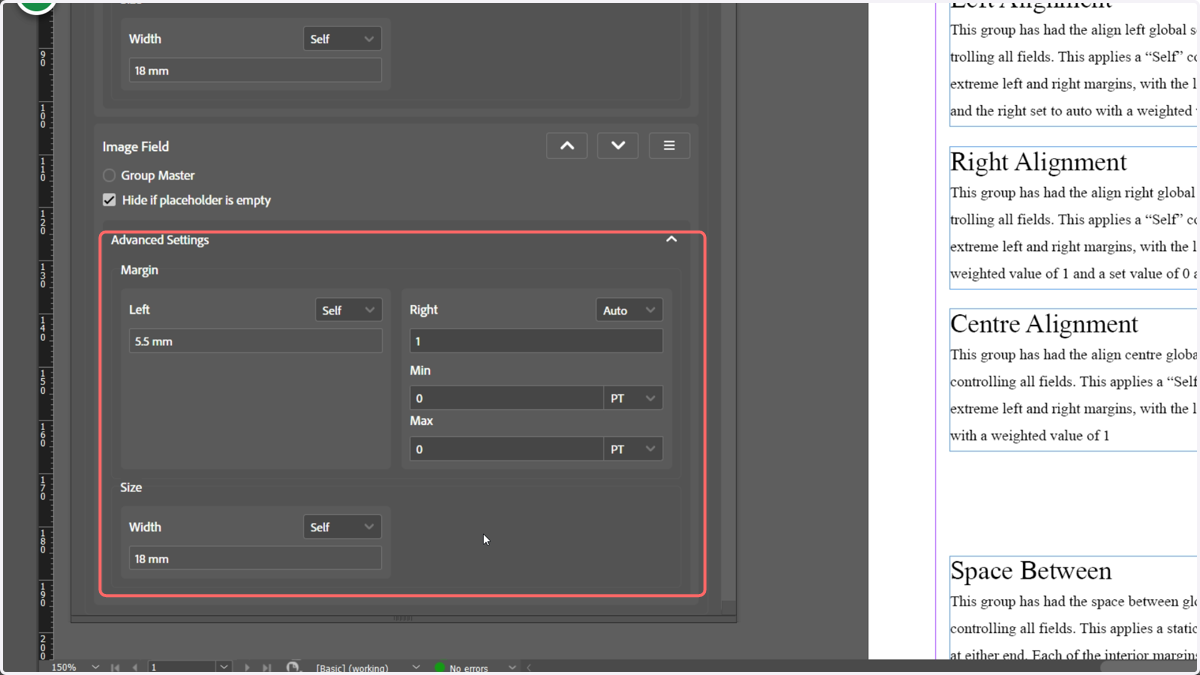The image size is (1200, 675).
Task: Go to next page in status bar
Action: [x=247, y=667]
